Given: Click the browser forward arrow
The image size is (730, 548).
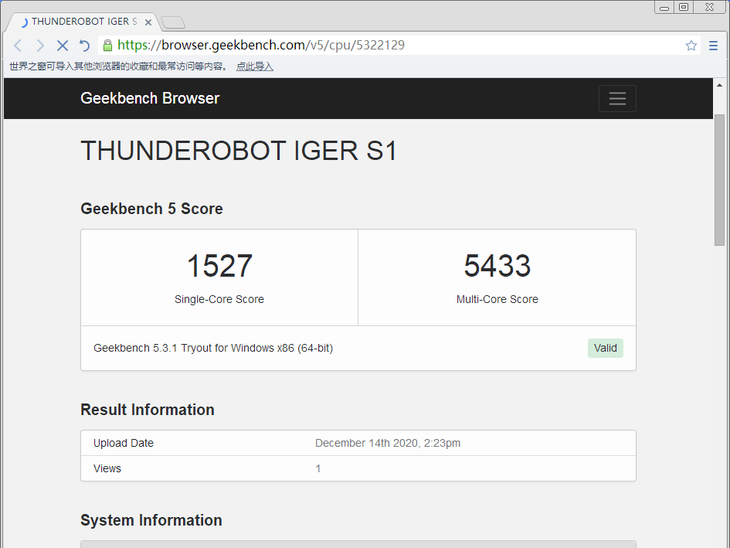Looking at the screenshot, I should (40, 45).
